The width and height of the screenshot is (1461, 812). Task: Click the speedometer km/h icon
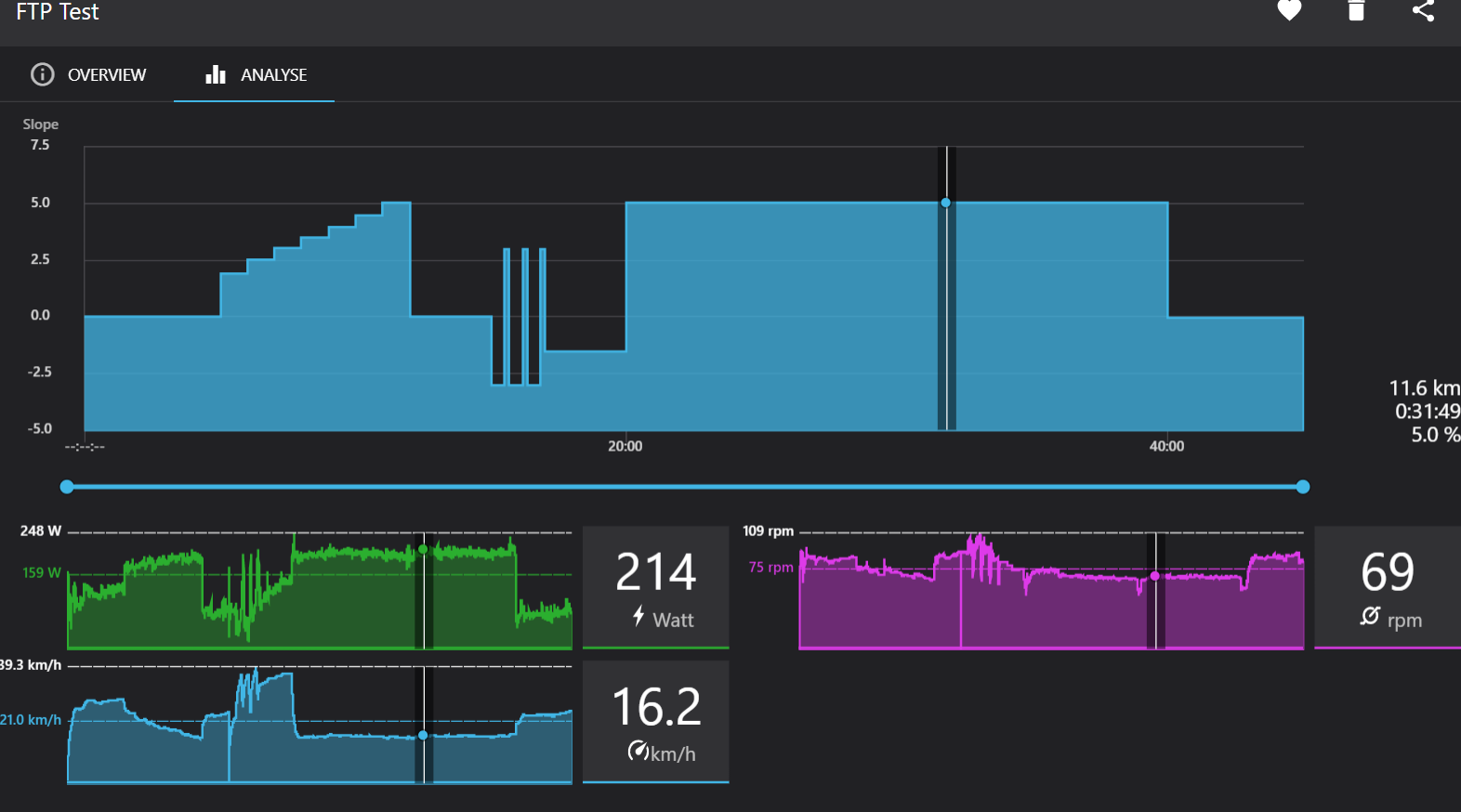click(638, 751)
